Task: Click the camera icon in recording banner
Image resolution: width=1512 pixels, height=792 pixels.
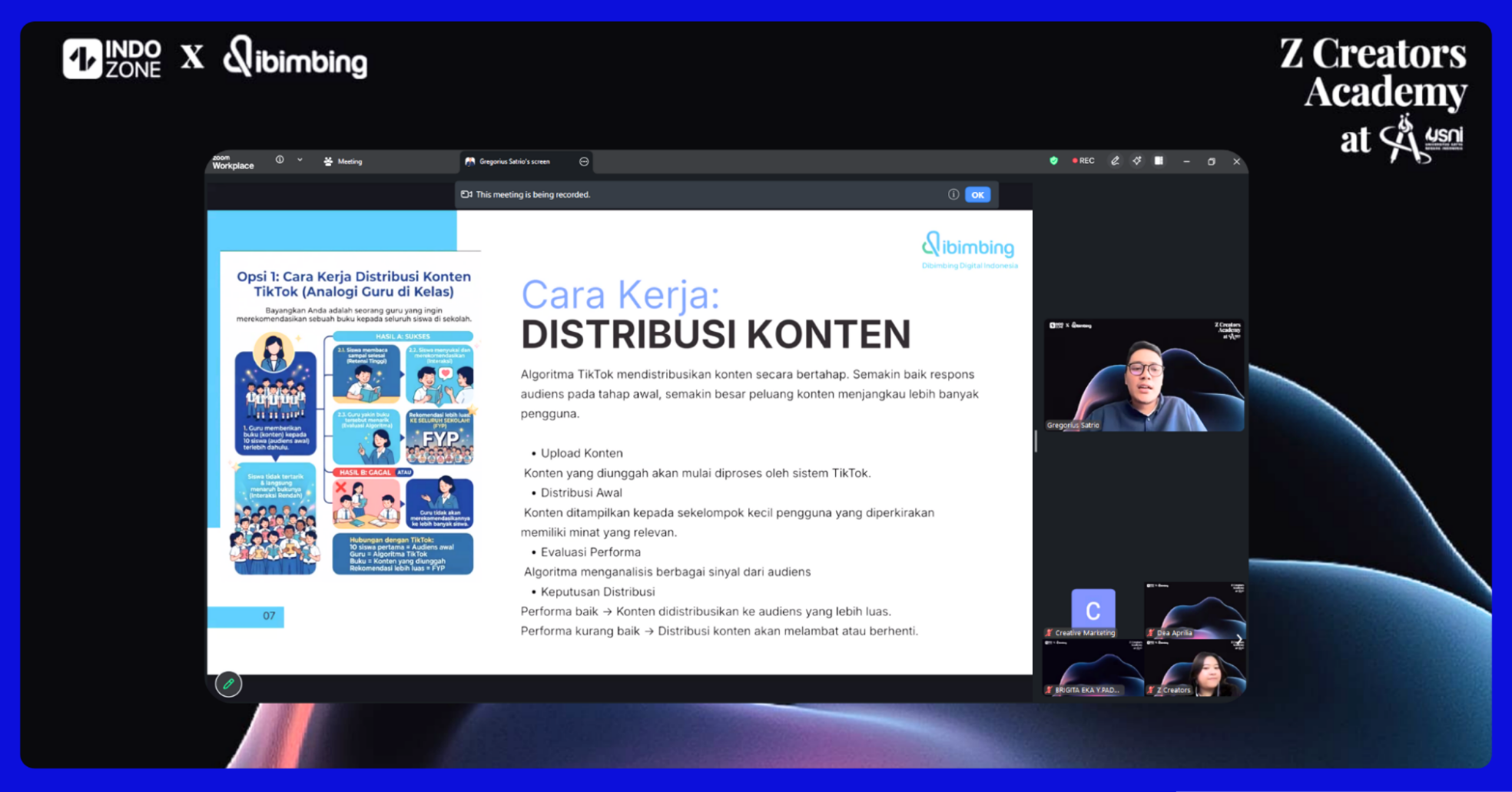Action: (x=466, y=194)
